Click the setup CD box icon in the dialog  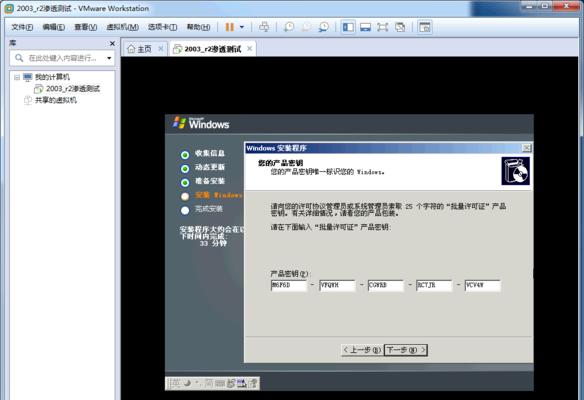(x=515, y=171)
